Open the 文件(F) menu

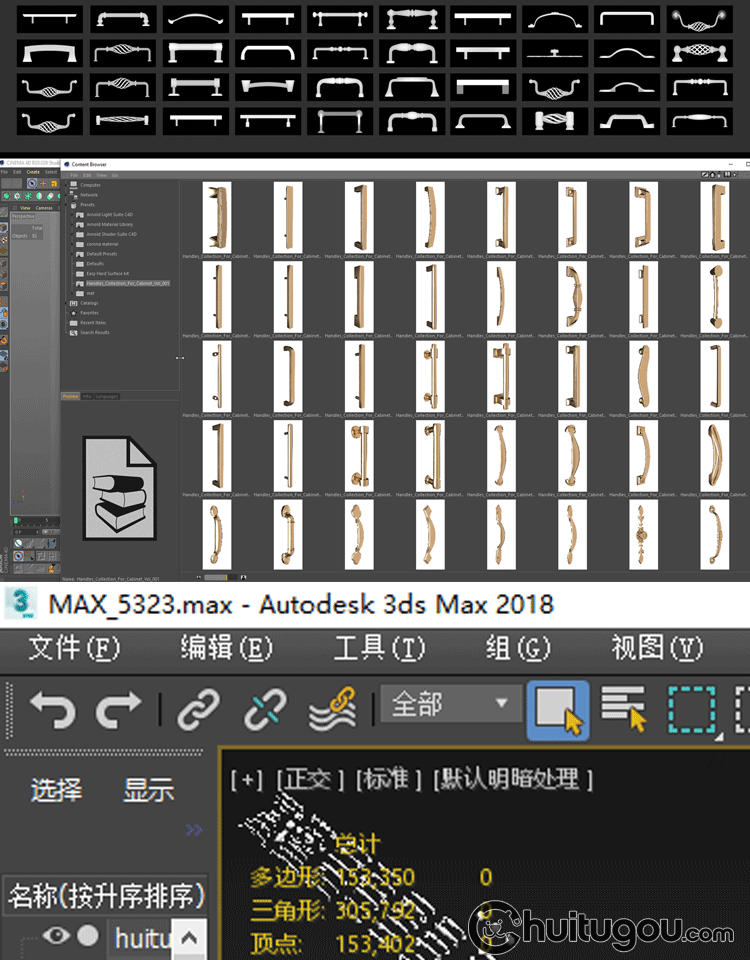pos(75,648)
